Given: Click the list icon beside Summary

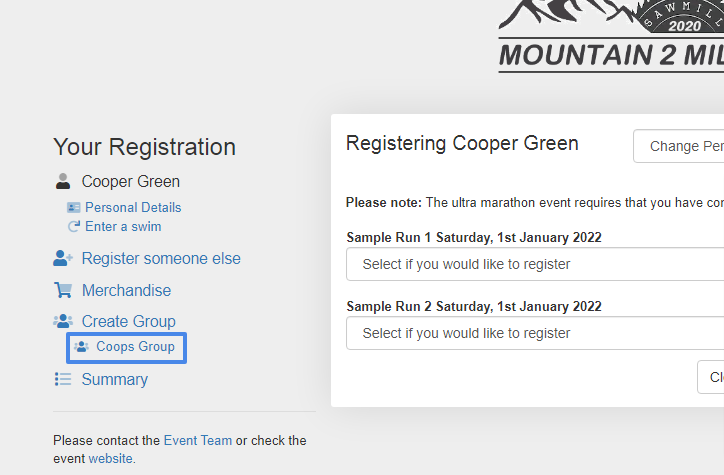Looking at the screenshot, I should (x=63, y=380).
